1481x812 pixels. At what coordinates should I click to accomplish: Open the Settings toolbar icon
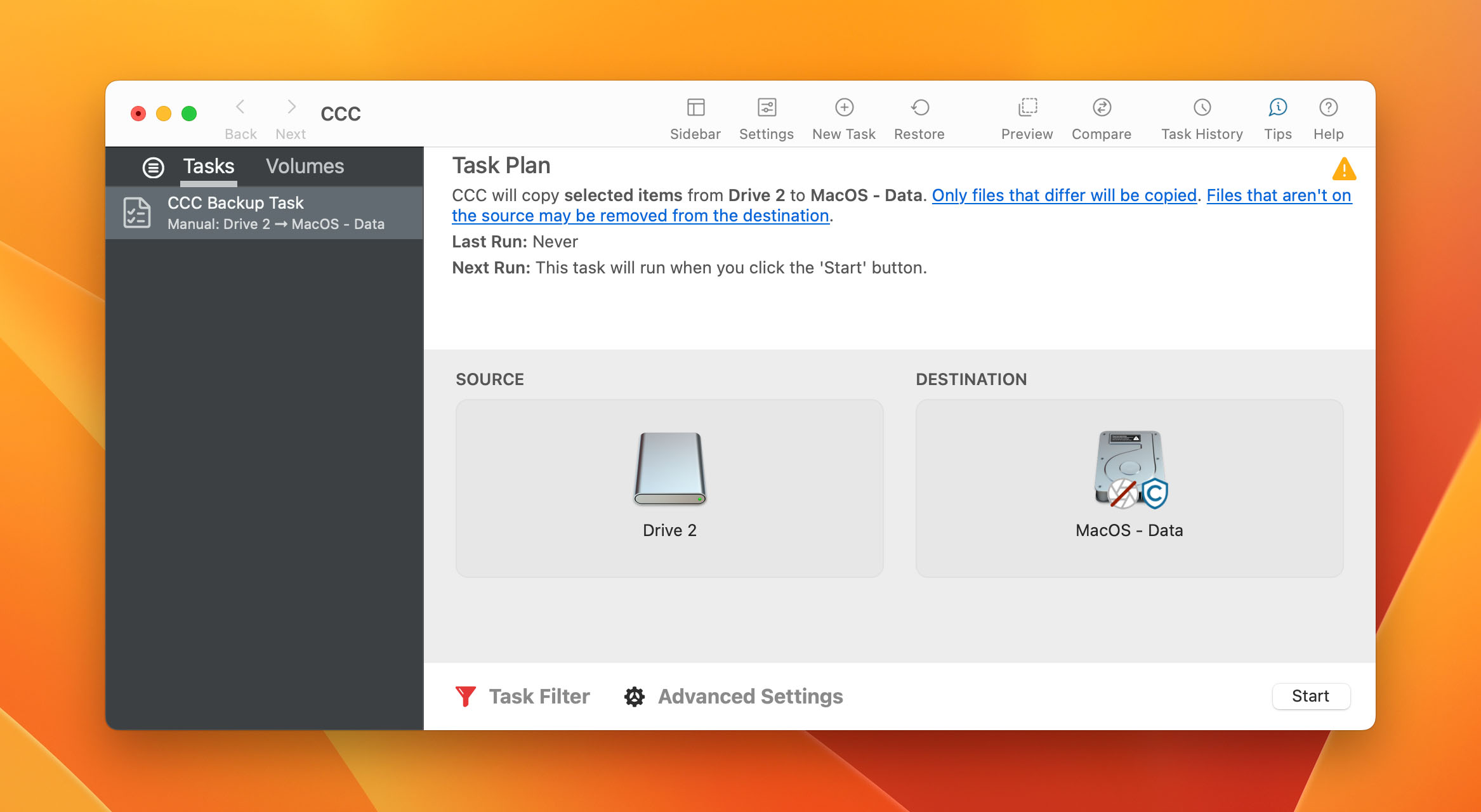[x=767, y=108]
